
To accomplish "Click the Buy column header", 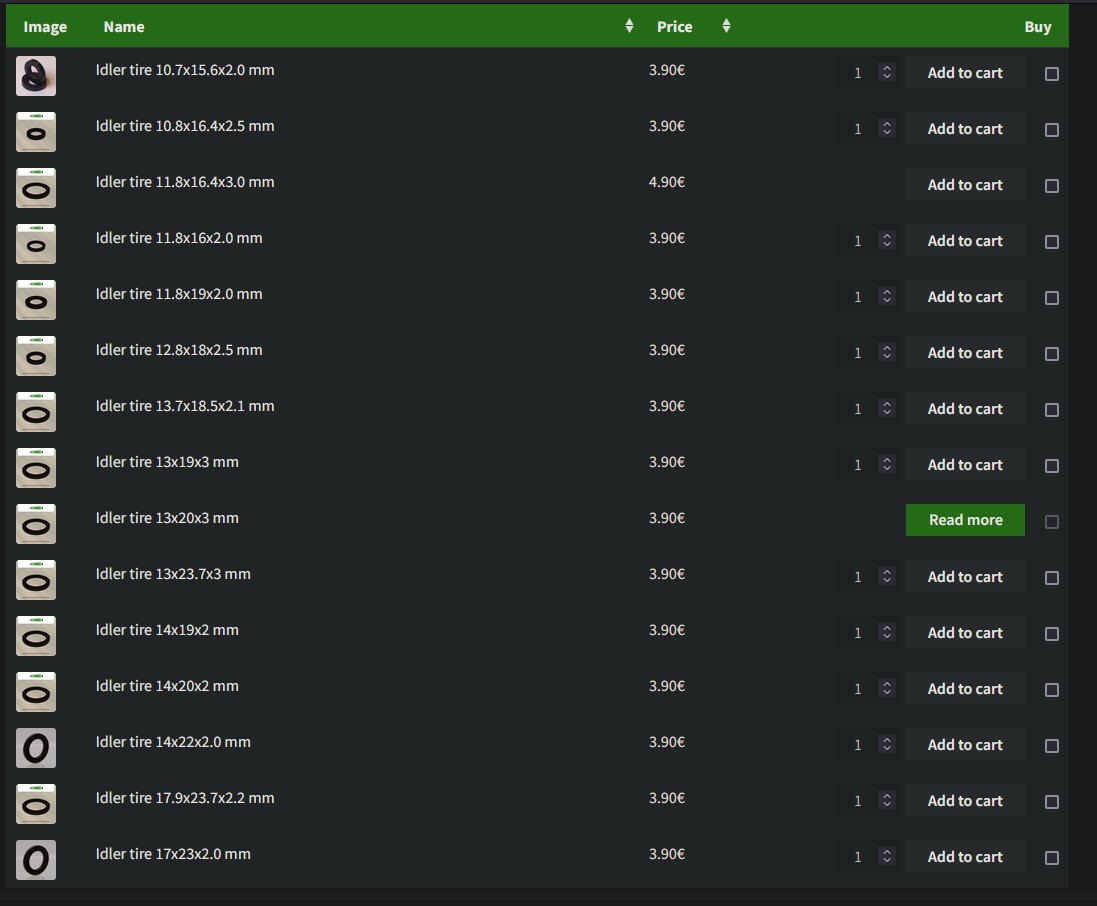I will pos(1038,27).
